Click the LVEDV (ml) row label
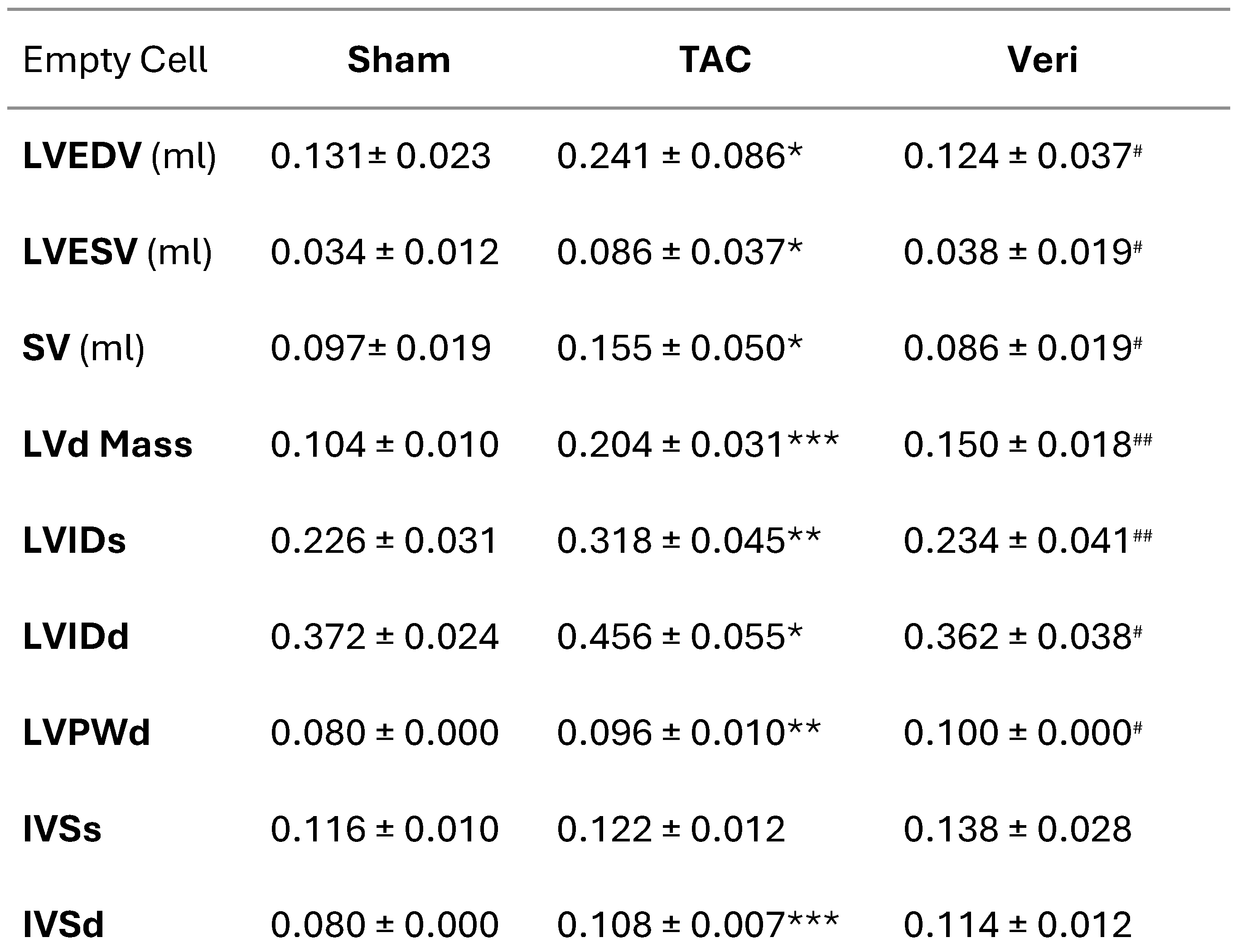 point(119,156)
